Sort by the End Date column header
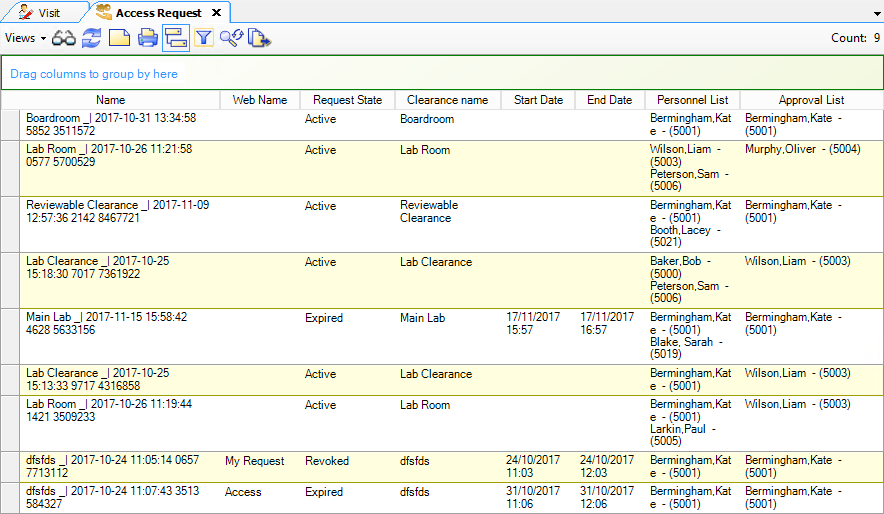The image size is (884, 514). (x=609, y=100)
